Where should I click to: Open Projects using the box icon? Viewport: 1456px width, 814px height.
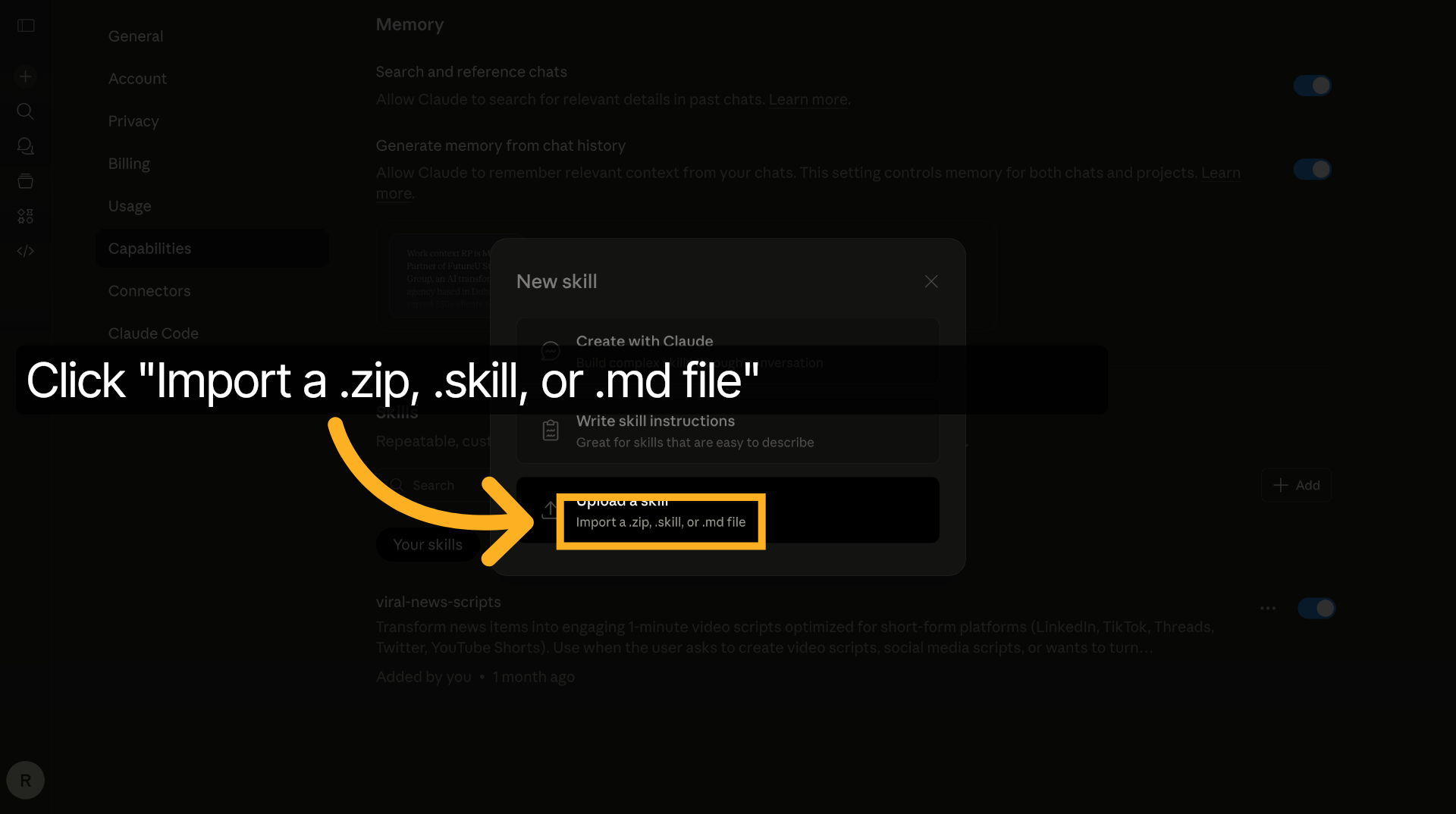25,181
